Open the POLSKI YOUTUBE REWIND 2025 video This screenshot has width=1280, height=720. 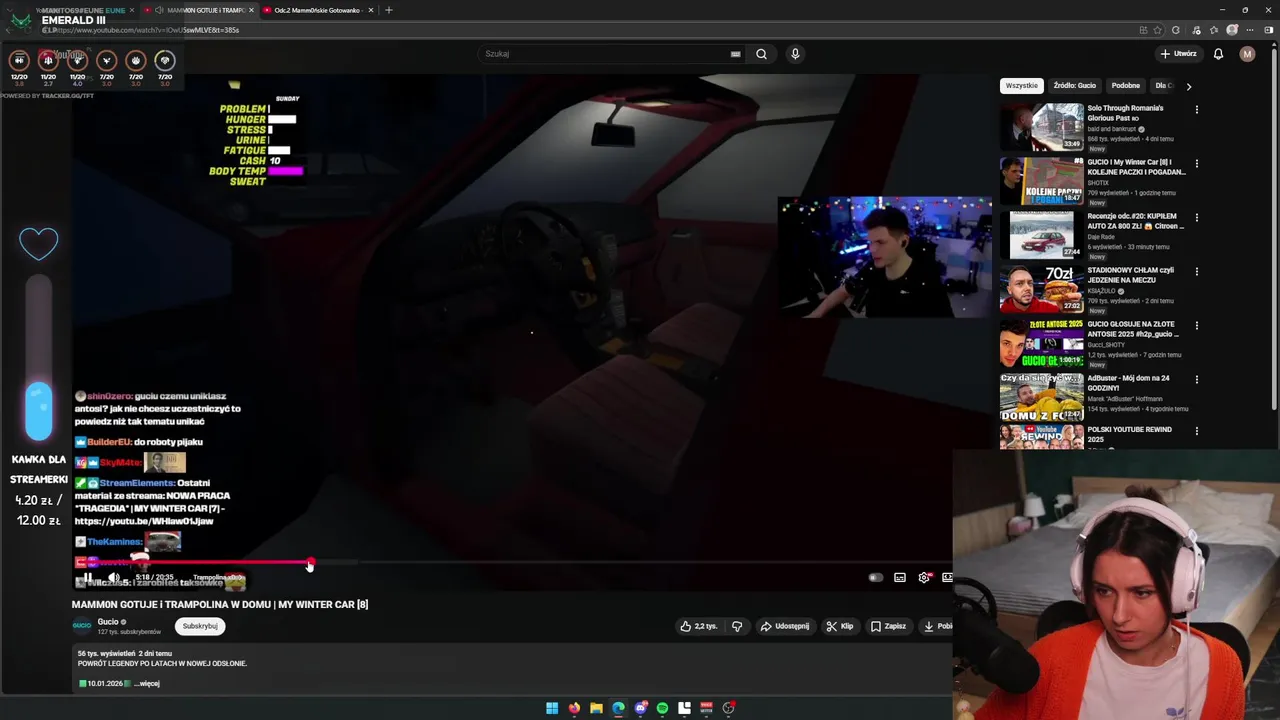(1130, 435)
